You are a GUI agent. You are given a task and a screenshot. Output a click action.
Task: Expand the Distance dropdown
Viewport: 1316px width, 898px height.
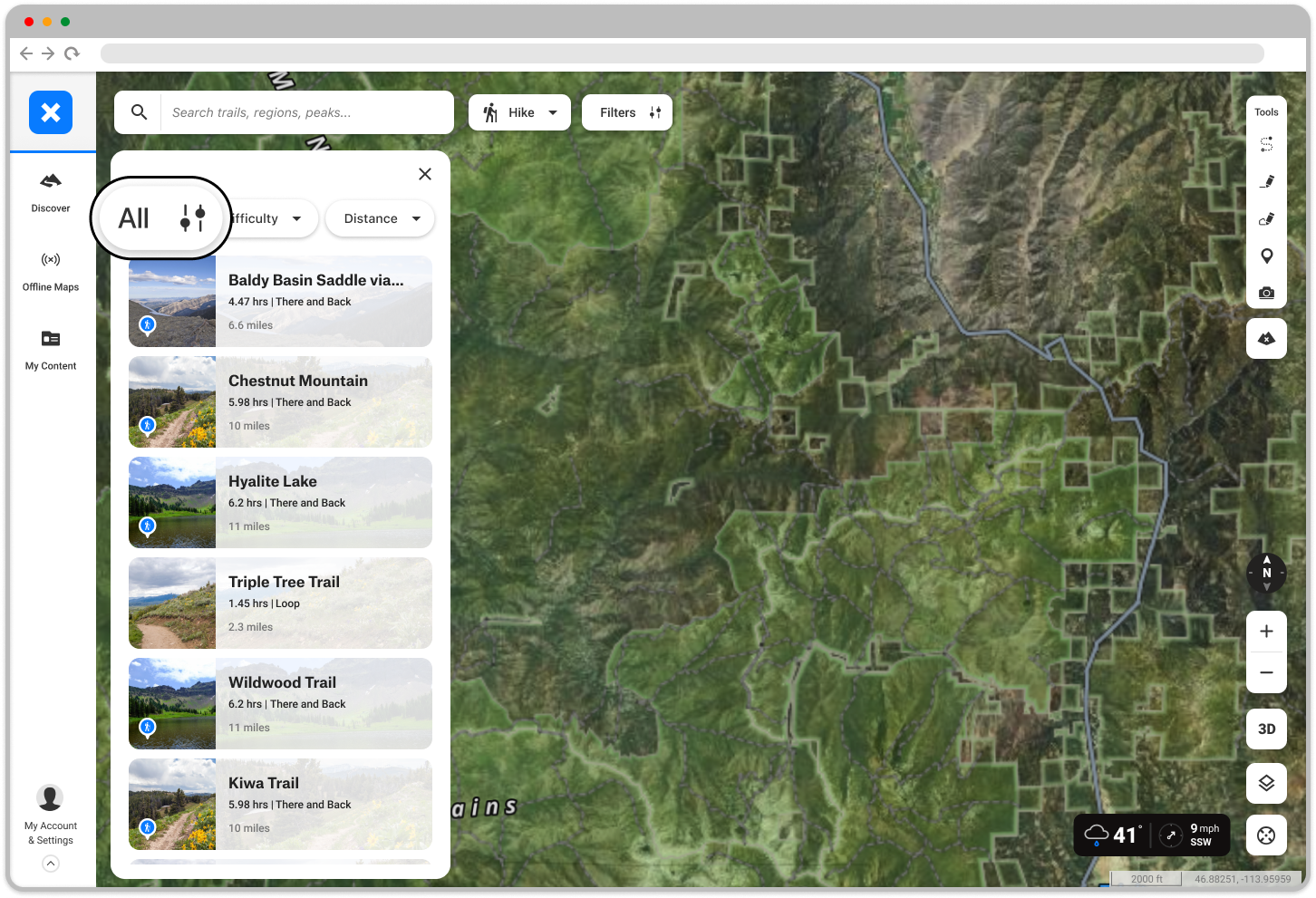(x=380, y=218)
